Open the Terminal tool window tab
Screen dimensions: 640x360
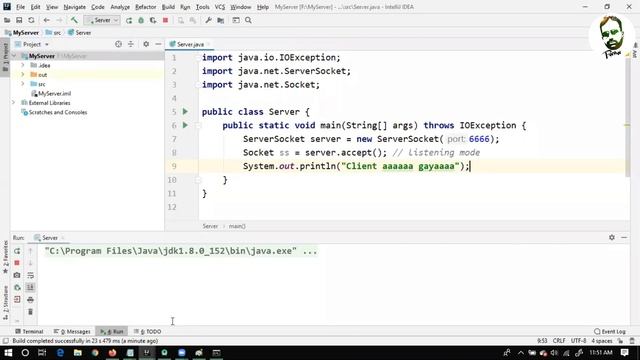tap(29, 331)
